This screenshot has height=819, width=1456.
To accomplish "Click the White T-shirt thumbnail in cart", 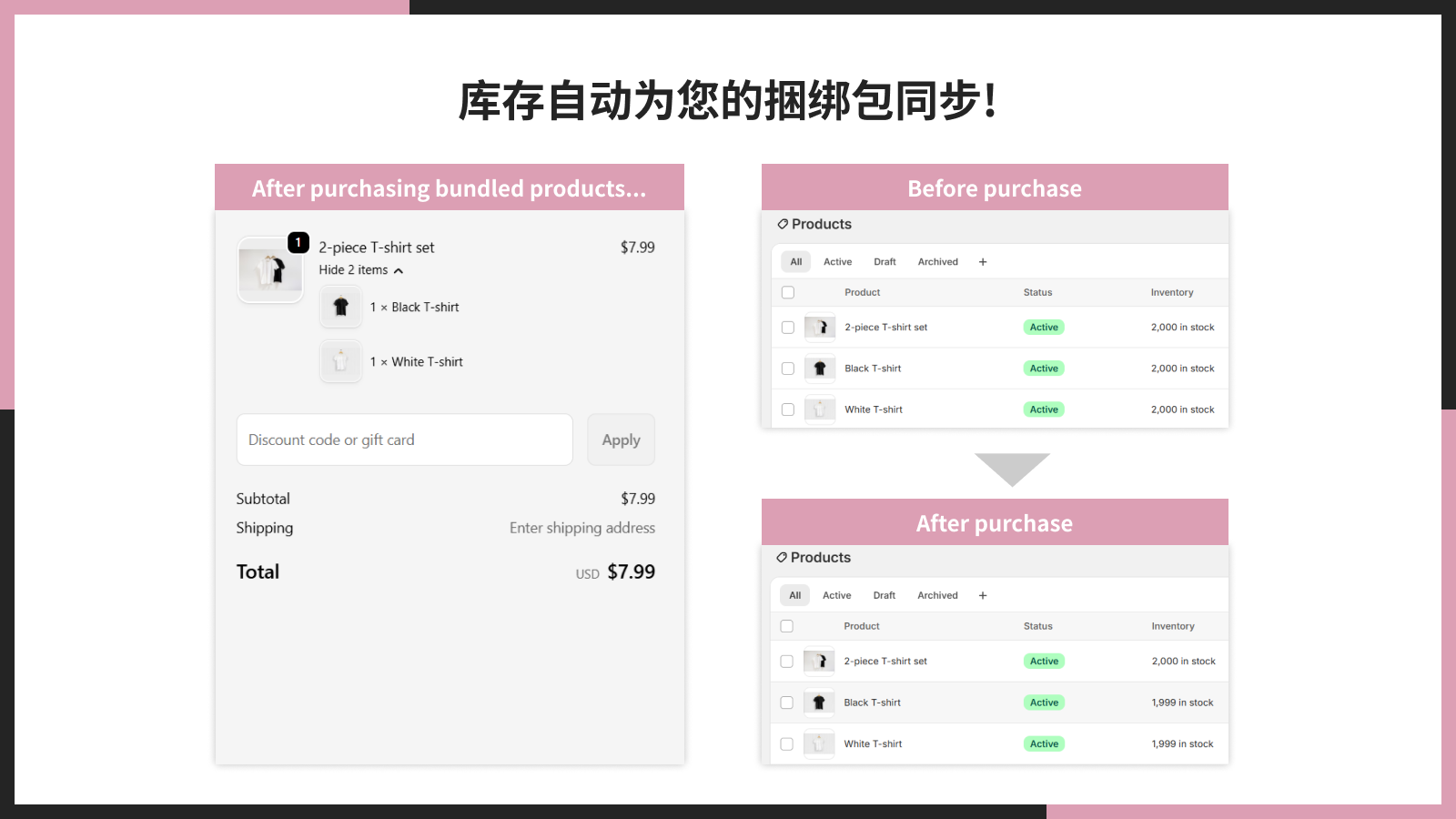I will coord(341,361).
